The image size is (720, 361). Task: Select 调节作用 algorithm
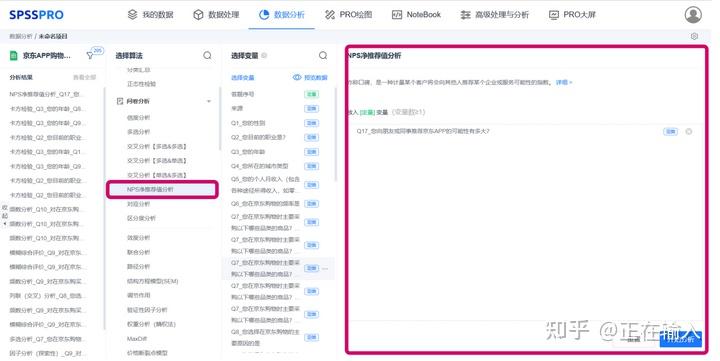tap(138, 295)
